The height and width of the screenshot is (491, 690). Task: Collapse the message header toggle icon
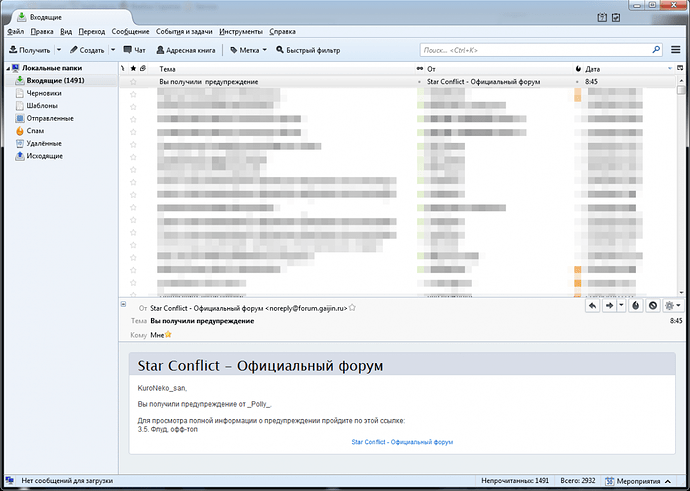pos(124,304)
